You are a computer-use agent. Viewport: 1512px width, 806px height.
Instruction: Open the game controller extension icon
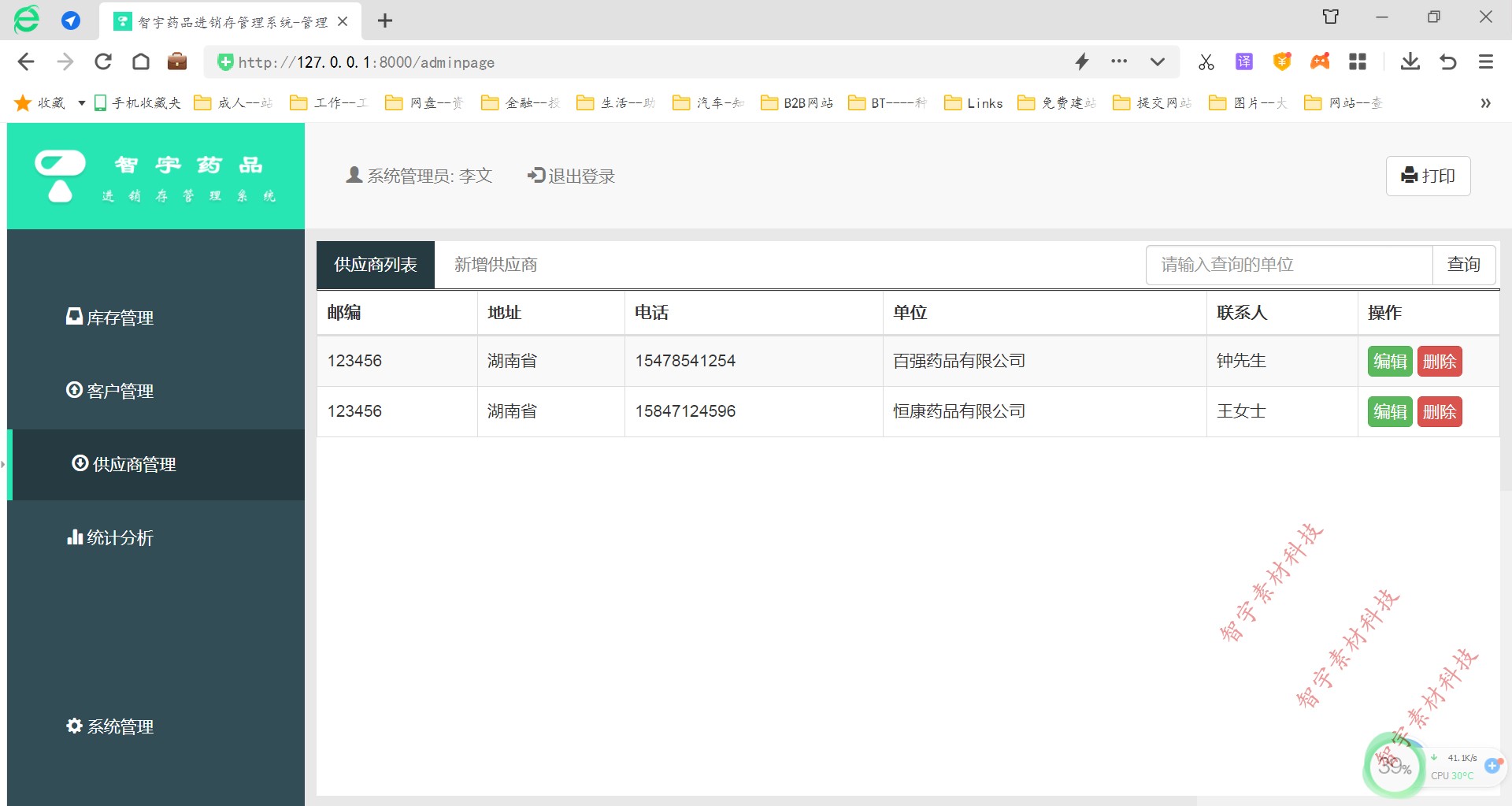pyautogui.click(x=1320, y=61)
